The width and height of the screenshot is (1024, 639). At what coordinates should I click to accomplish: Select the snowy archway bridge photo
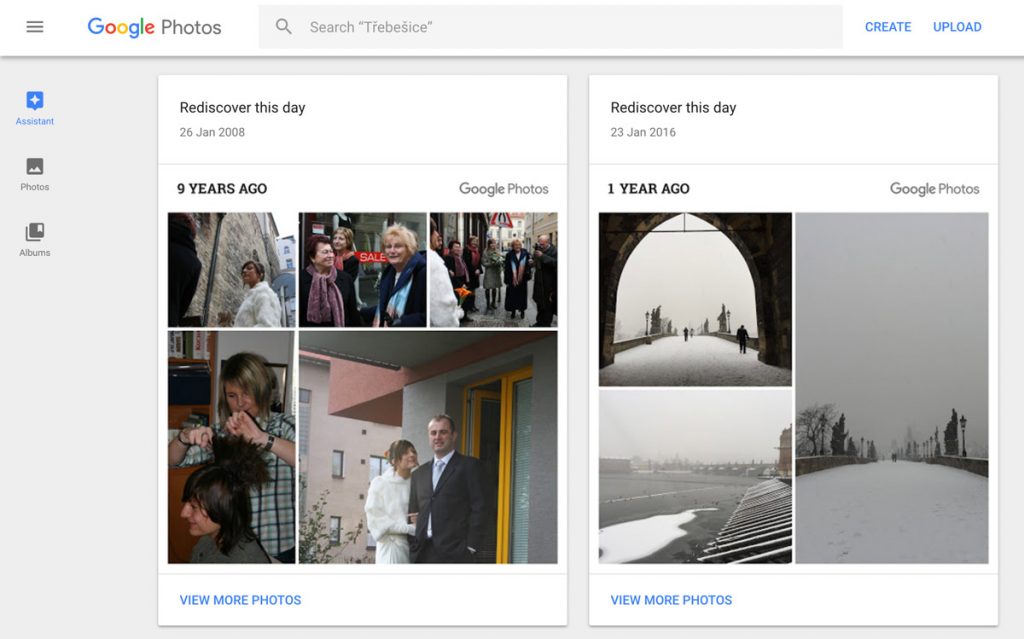point(695,298)
